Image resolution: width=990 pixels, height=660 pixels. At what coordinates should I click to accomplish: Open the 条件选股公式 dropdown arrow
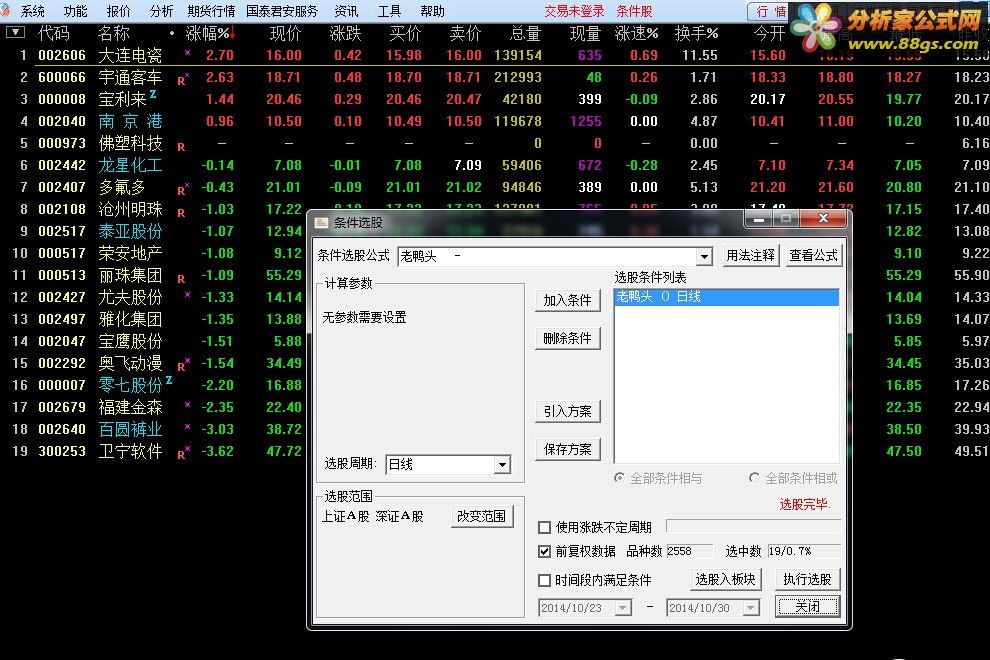(x=704, y=256)
